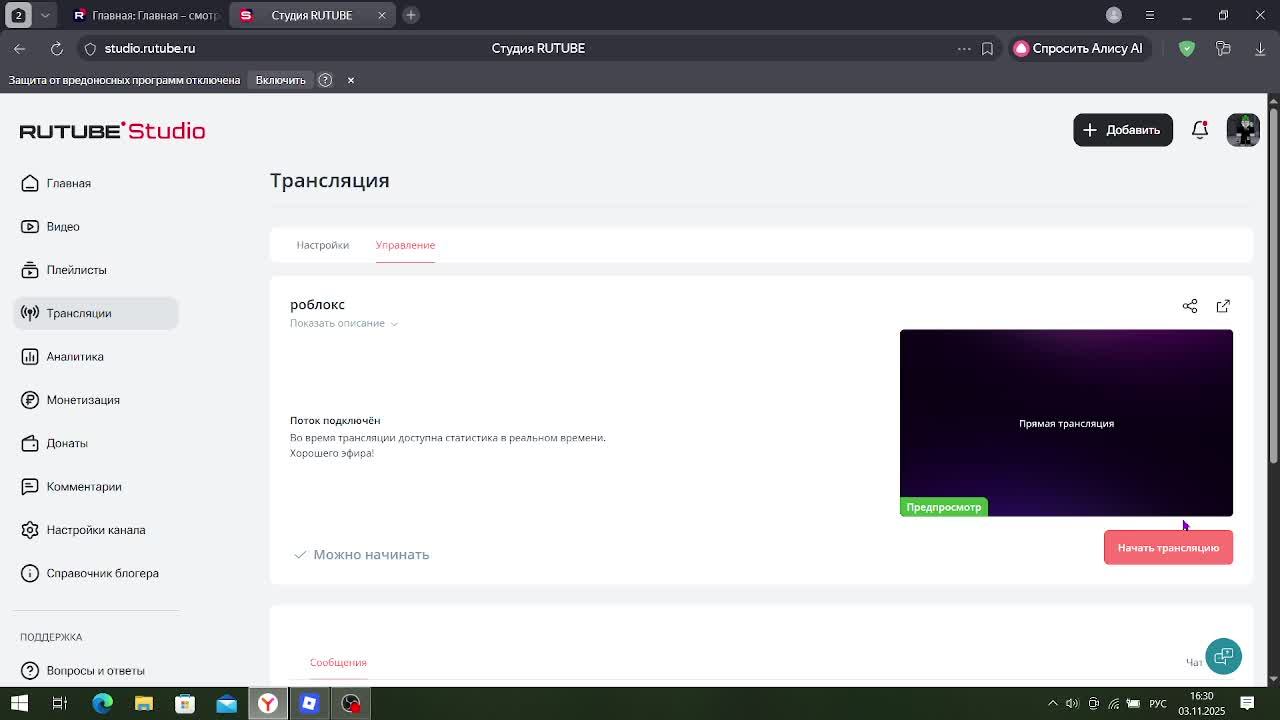1280x720 pixels.
Task: Switch to the Главная RUTUBE browser tab
Action: 146,15
